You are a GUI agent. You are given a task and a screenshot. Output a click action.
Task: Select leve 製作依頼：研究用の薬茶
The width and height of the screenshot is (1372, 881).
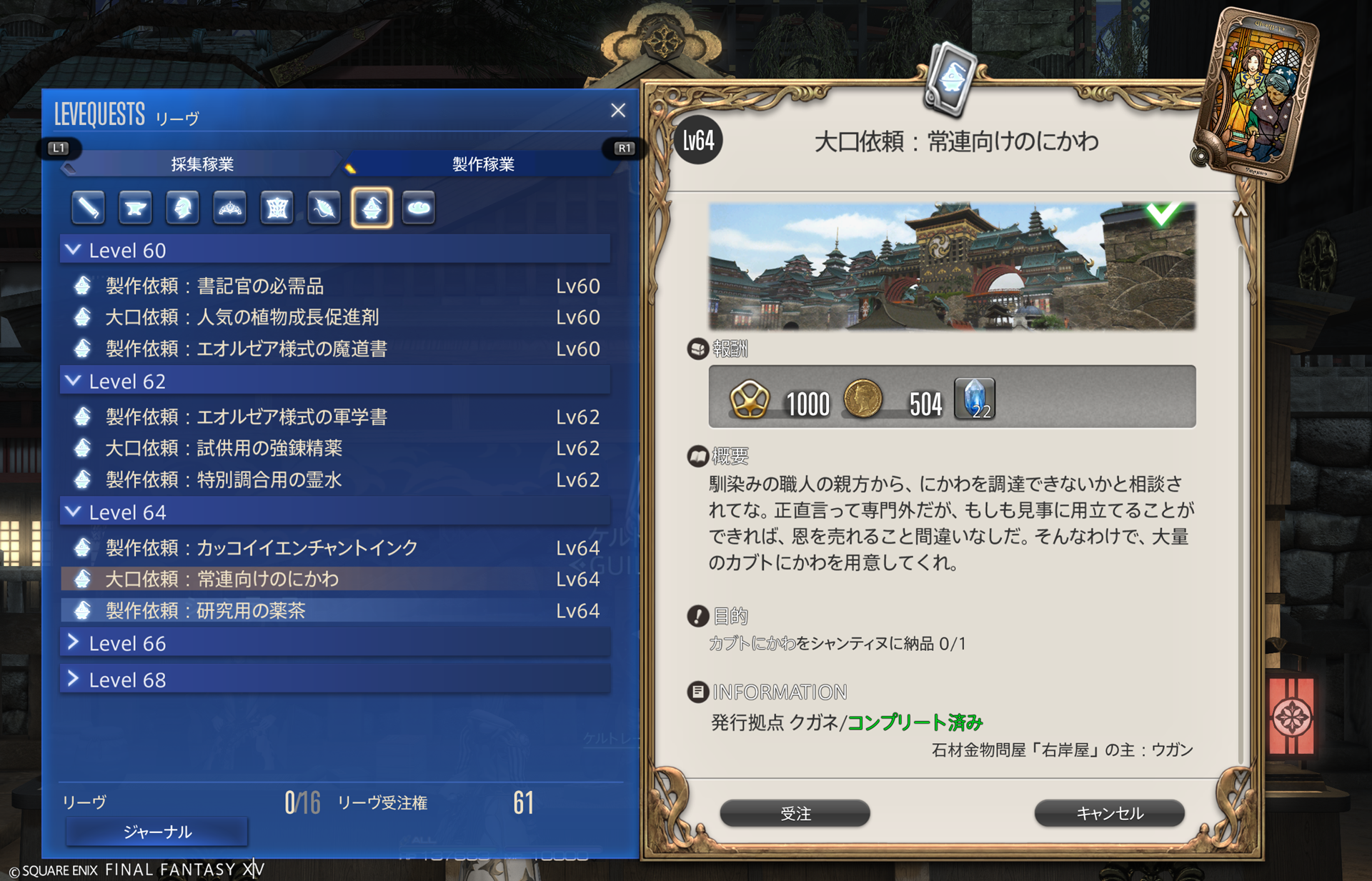[x=335, y=610]
